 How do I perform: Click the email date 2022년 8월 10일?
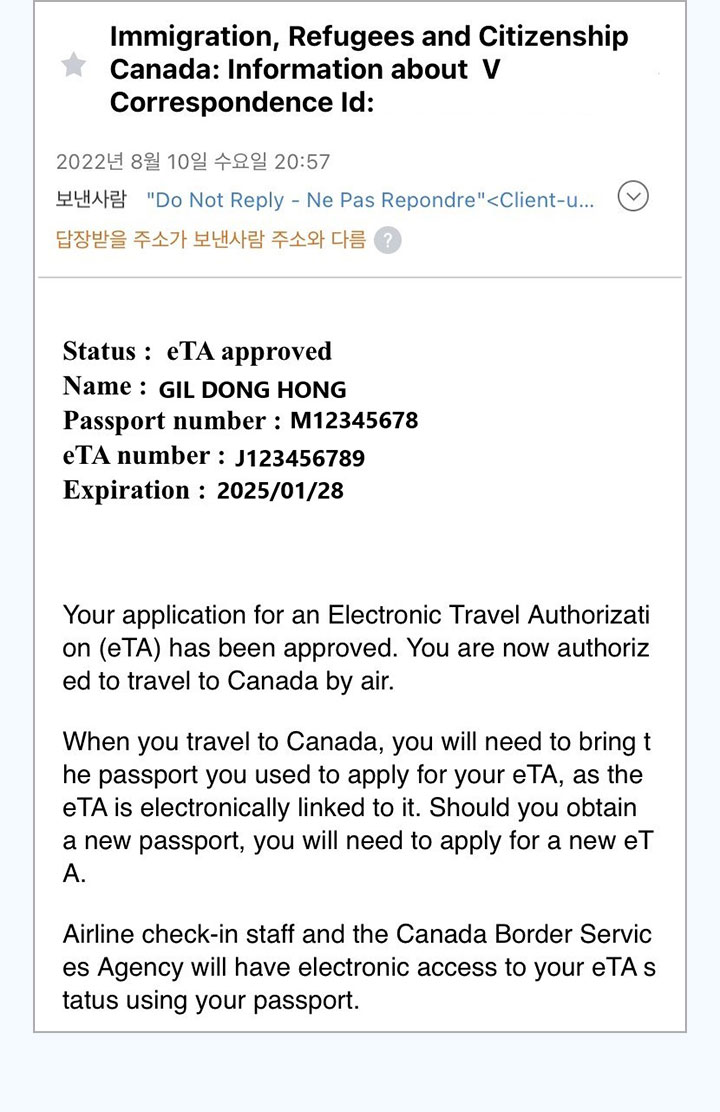[x=193, y=162]
